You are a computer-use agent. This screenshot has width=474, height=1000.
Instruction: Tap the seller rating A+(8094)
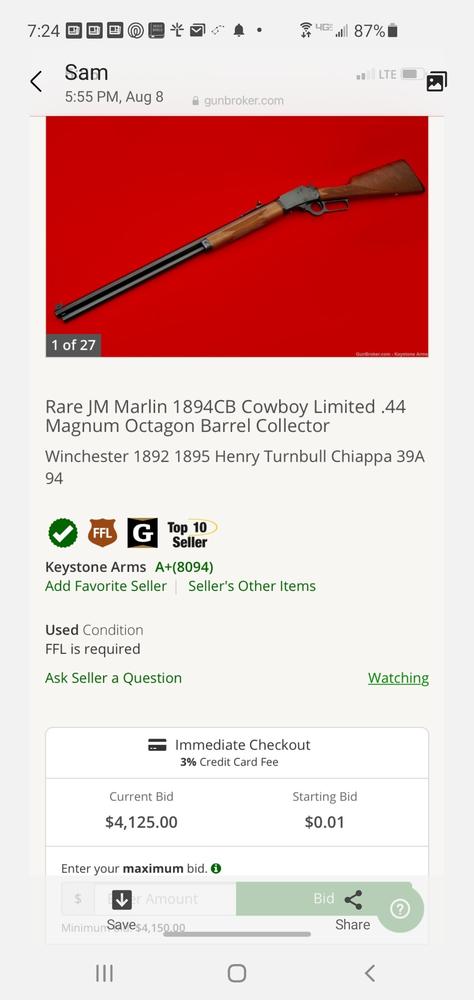click(184, 567)
